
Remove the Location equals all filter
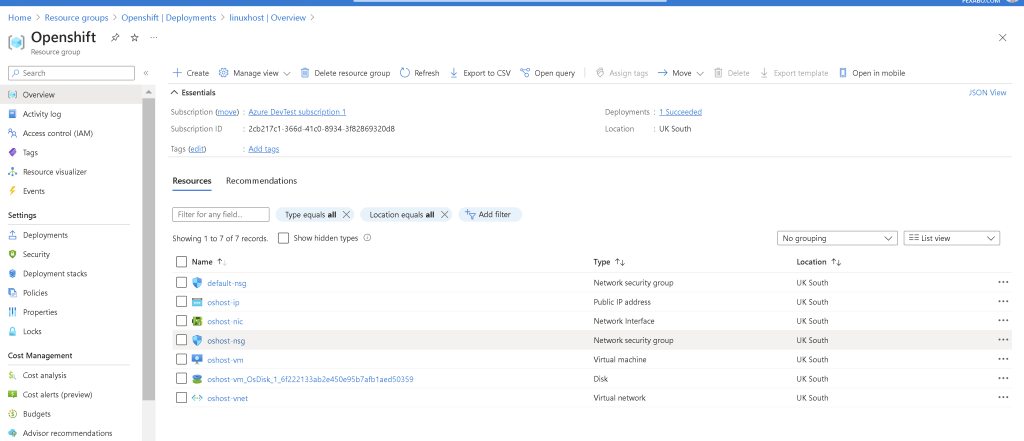[x=445, y=214]
